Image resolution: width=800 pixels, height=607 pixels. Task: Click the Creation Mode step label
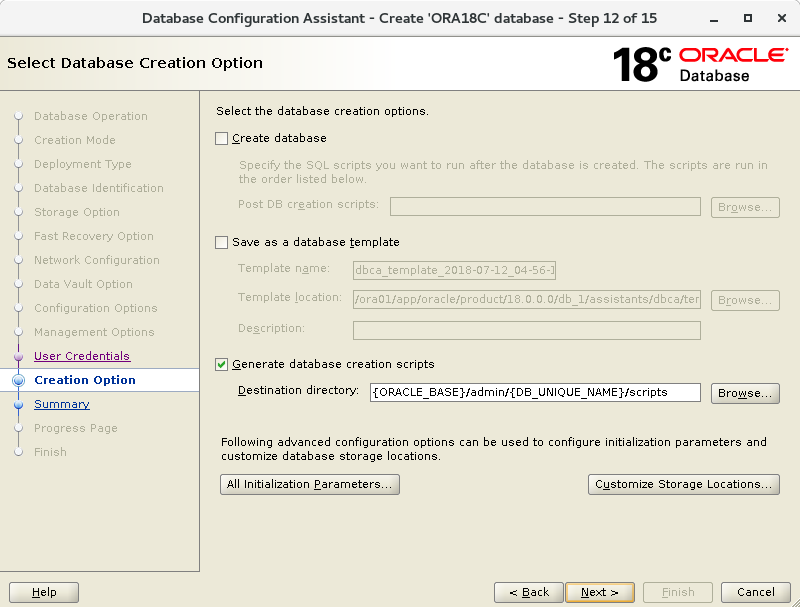tap(74, 140)
